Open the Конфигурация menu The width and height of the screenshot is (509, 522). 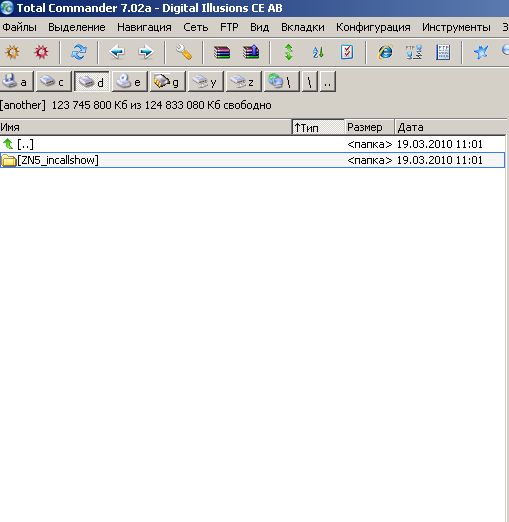[x=373, y=27]
